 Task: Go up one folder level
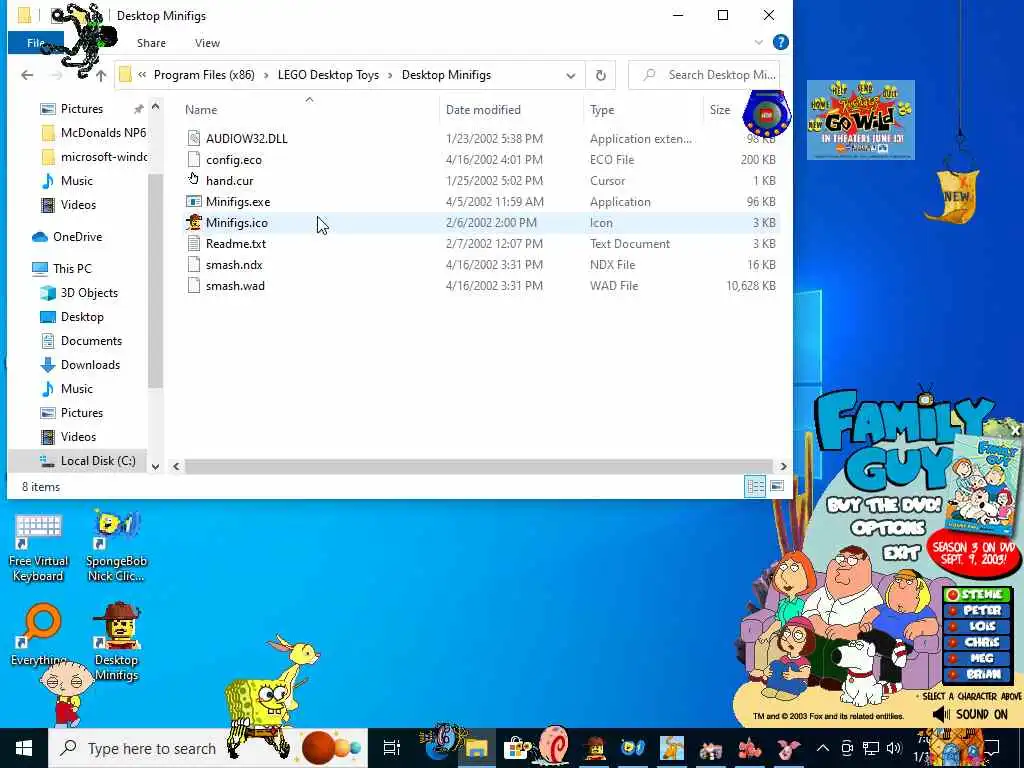tap(101, 76)
